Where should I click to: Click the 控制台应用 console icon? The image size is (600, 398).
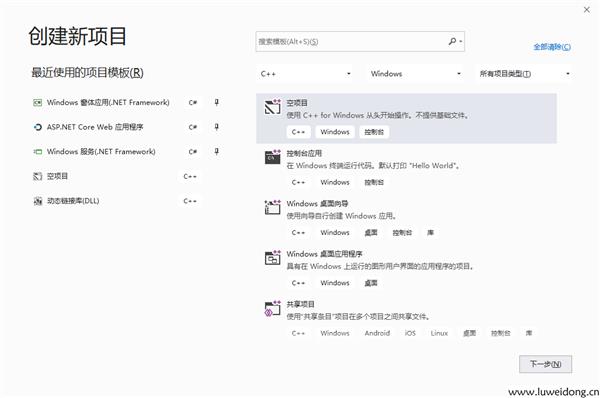click(272, 157)
